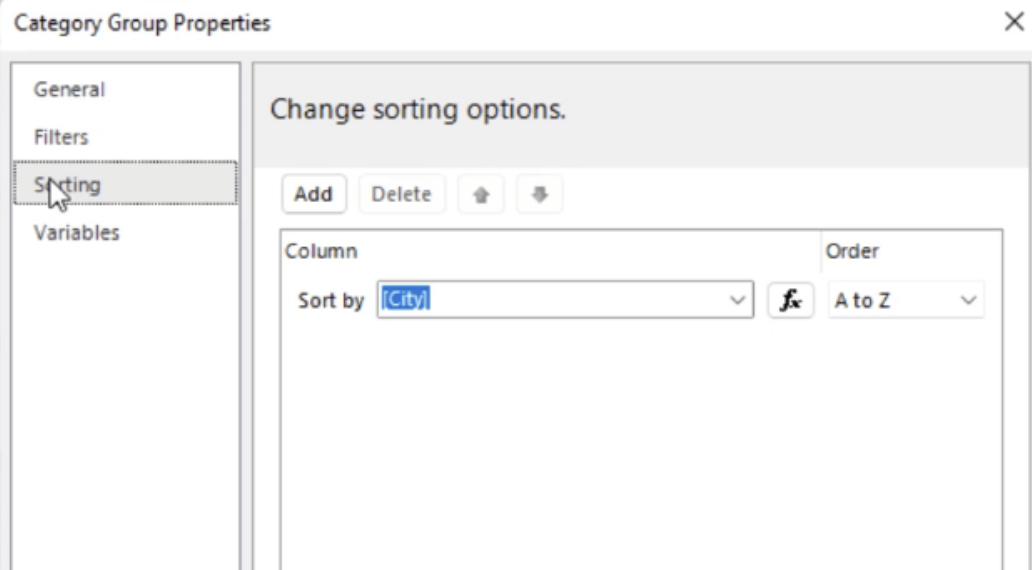Open the fx expression editor button
1032x570 pixels.
click(x=790, y=300)
